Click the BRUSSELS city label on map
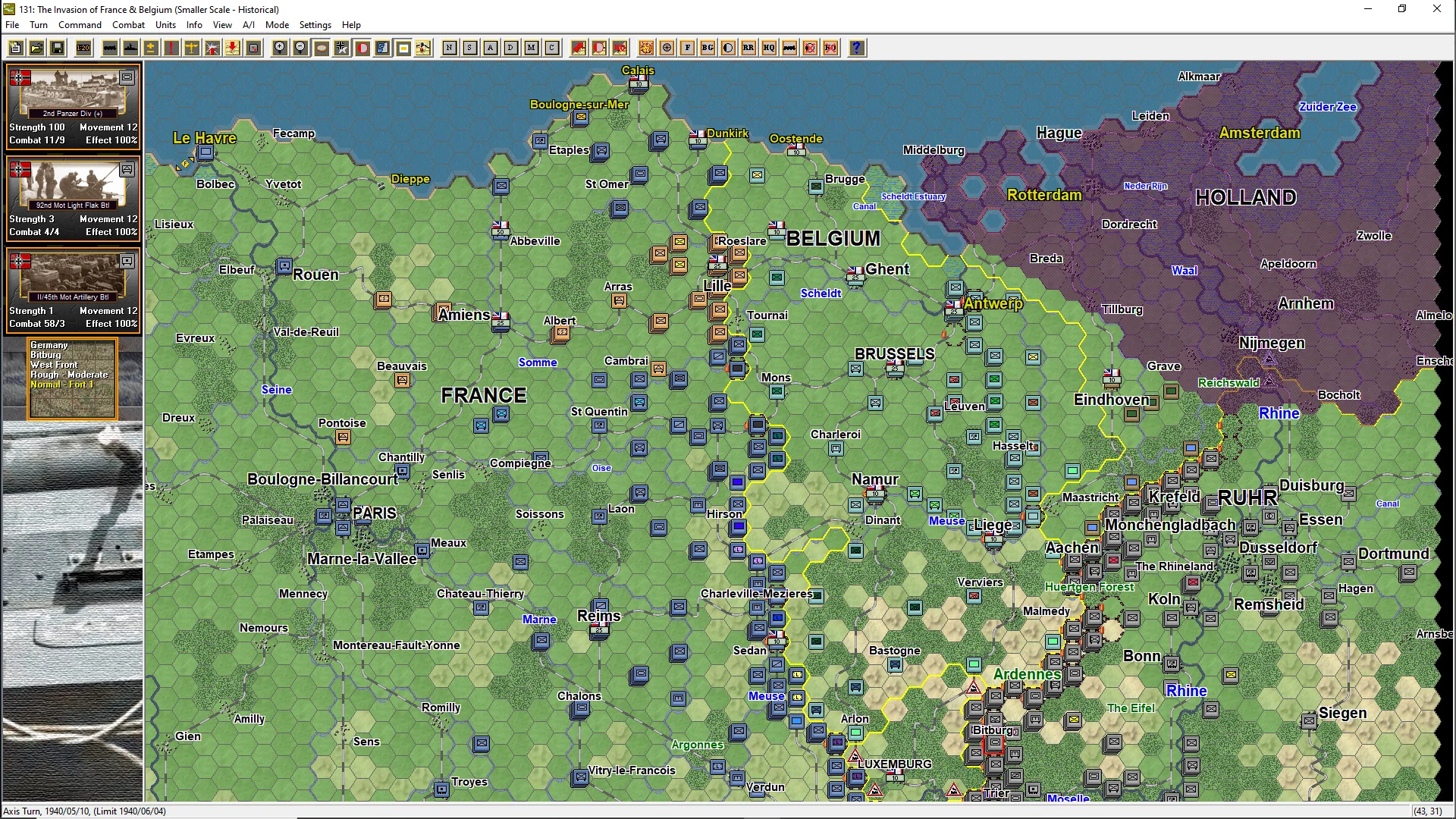Viewport: 1456px width, 819px height. point(895,354)
